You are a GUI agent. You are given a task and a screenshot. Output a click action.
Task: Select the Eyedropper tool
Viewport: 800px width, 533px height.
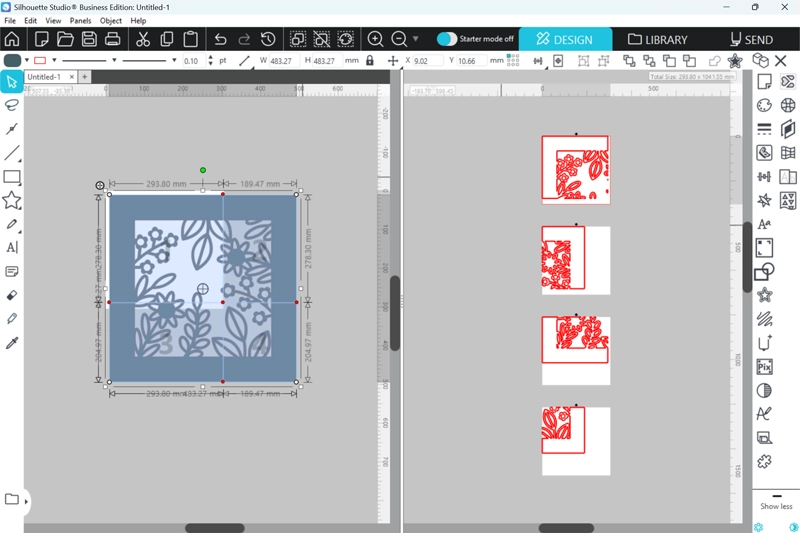pyautogui.click(x=12, y=343)
